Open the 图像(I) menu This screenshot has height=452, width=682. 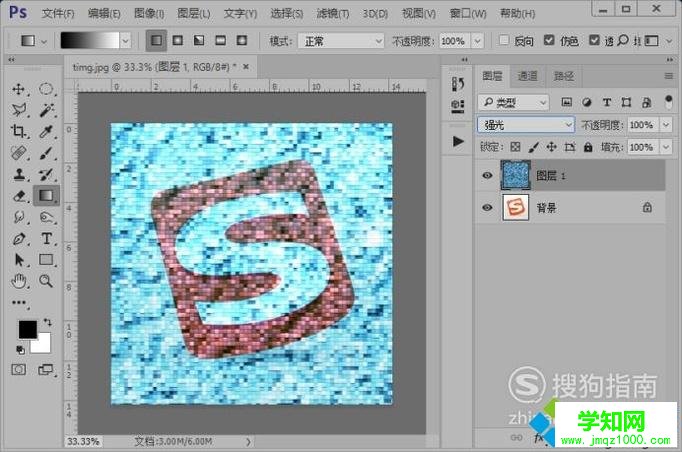click(x=149, y=13)
